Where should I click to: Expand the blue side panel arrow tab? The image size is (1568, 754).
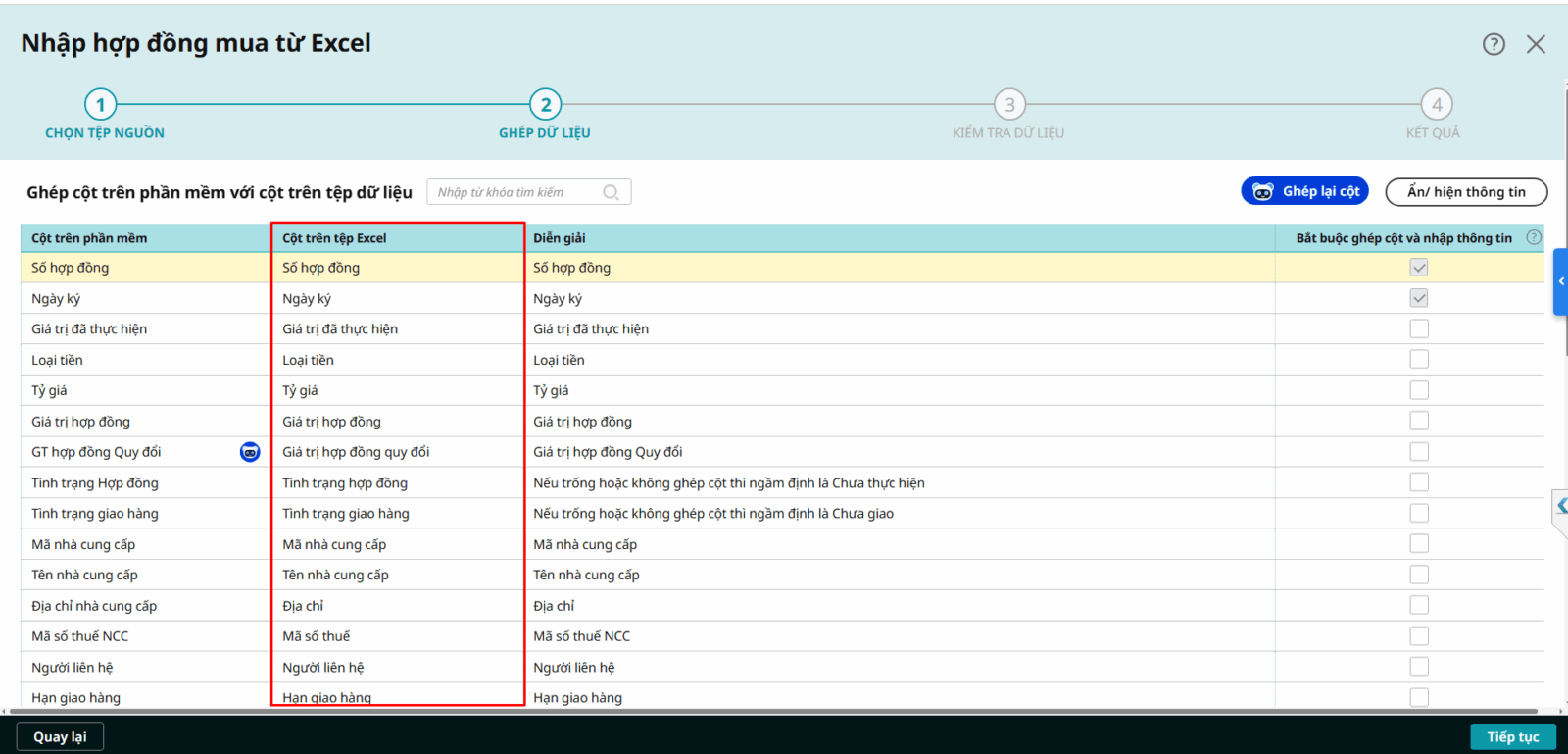(x=1560, y=281)
